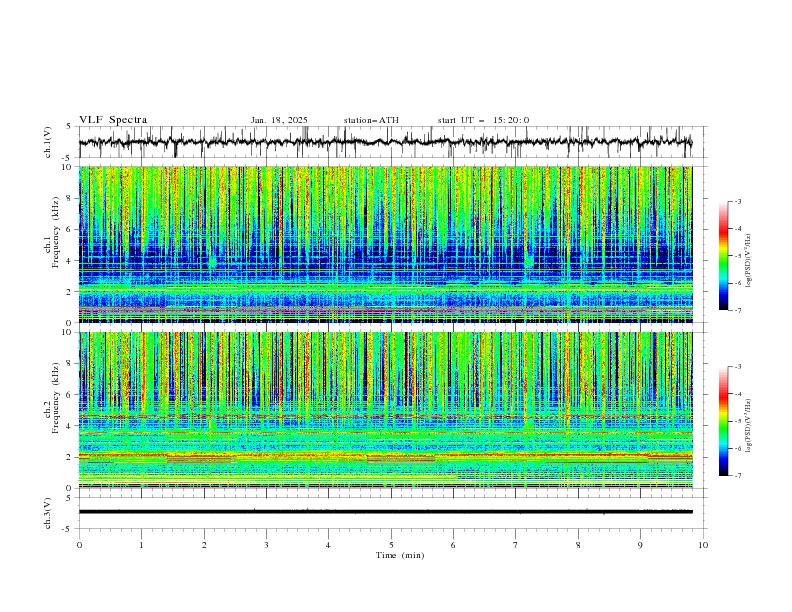
Task: Click the "ch.1(V)" waveform axis label
Action: point(48,142)
